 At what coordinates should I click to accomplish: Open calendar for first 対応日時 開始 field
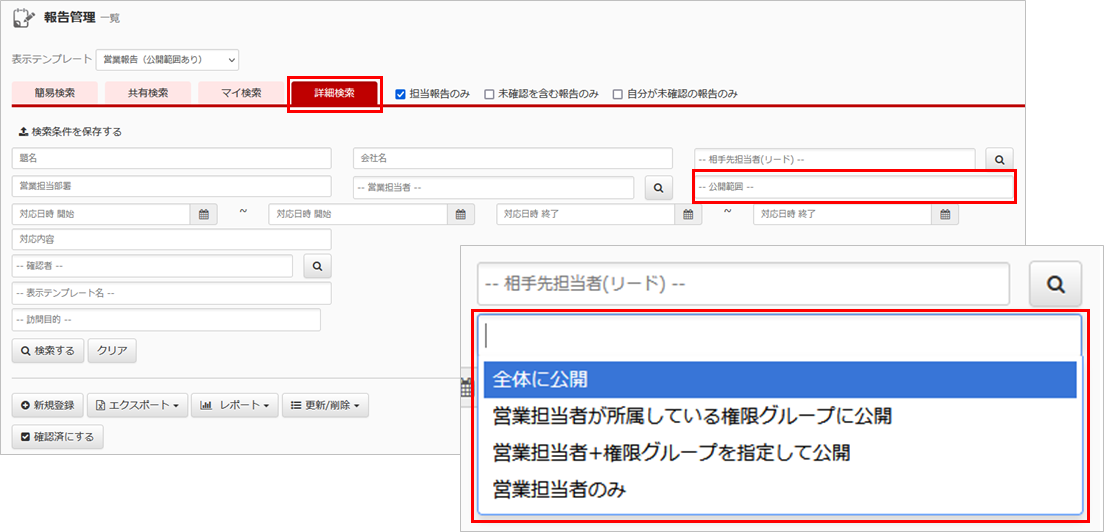(x=203, y=214)
